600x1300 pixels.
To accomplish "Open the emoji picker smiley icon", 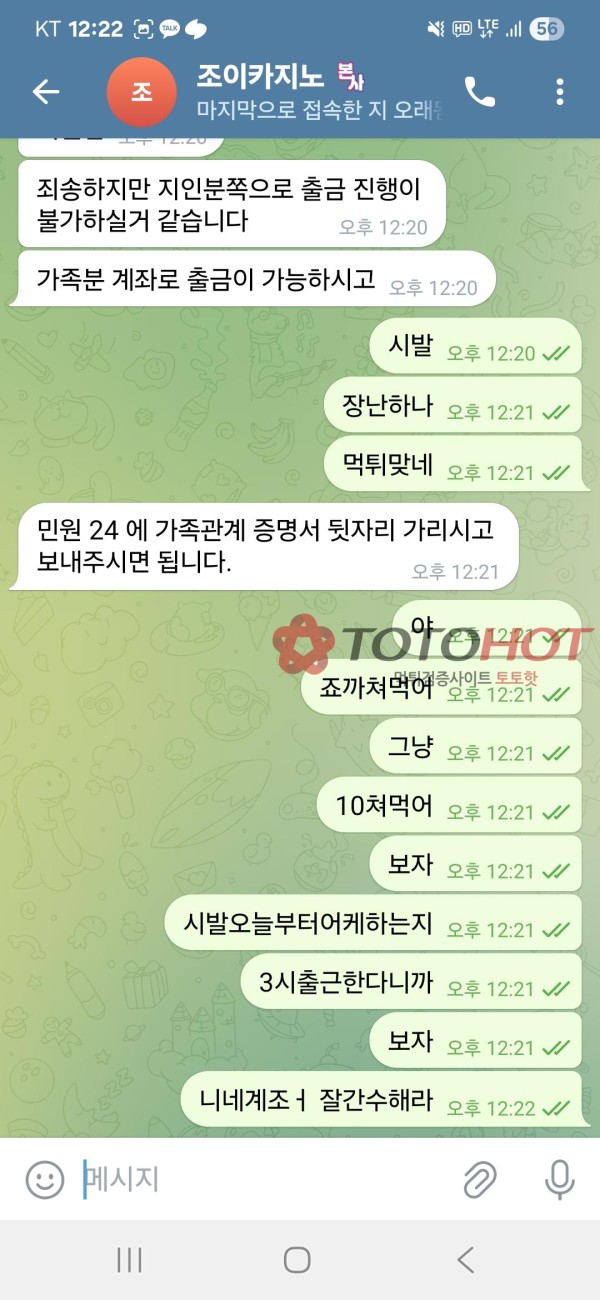I will pos(45,1180).
